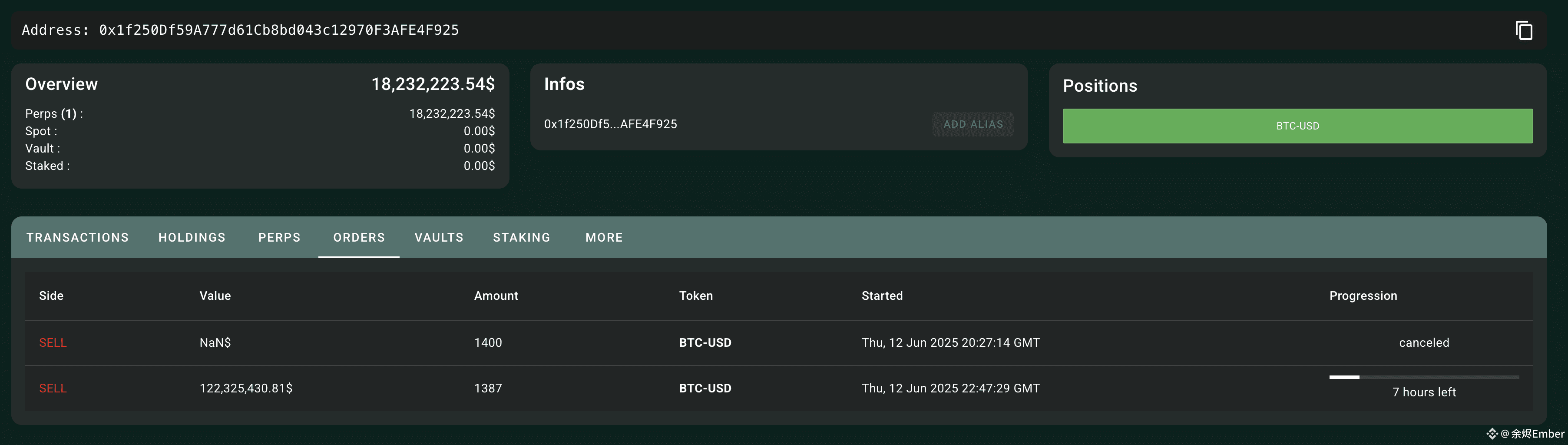Image resolution: width=1568 pixels, height=445 pixels.
Task: Select BTC-USD token in the canceled order row
Action: (705, 343)
